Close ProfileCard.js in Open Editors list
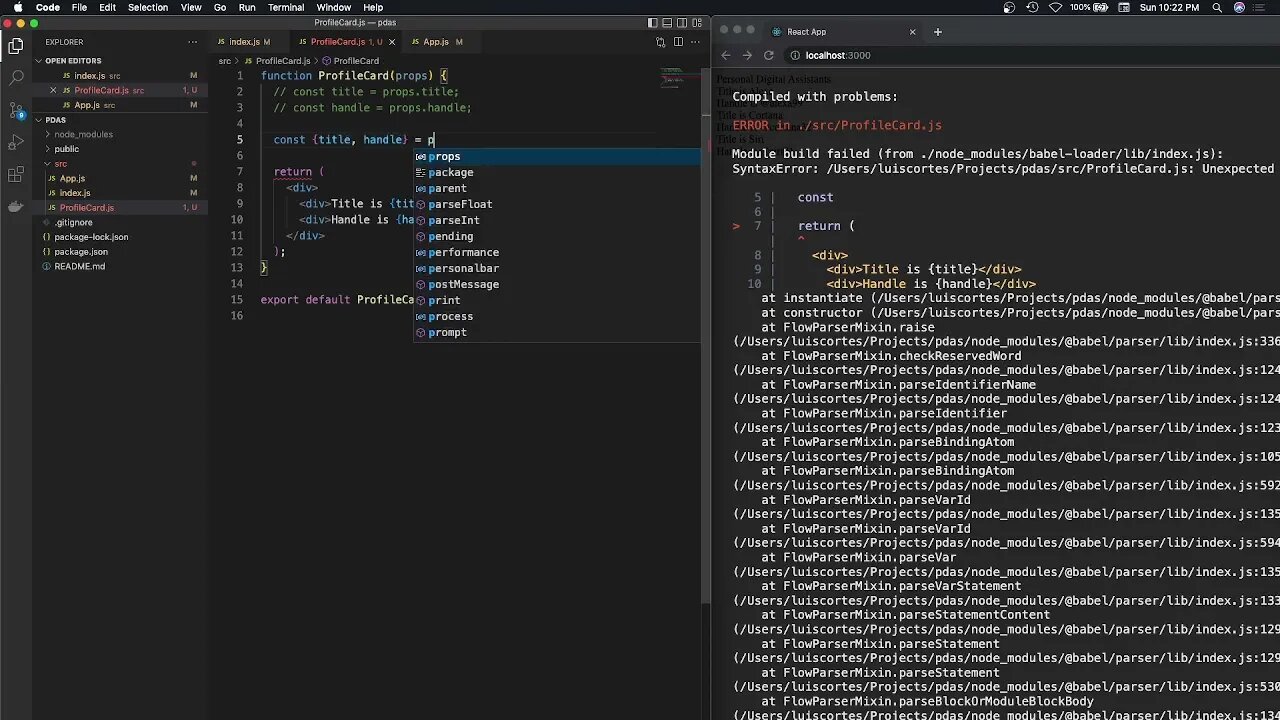This screenshot has height=720, width=1280. (53, 90)
